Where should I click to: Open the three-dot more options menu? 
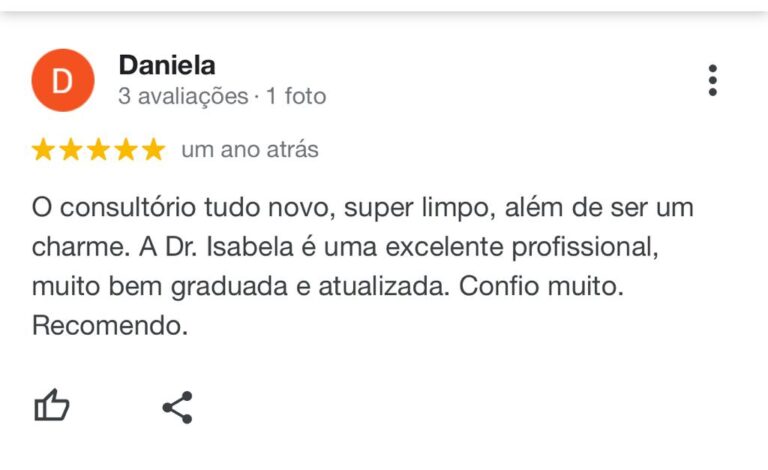712,80
